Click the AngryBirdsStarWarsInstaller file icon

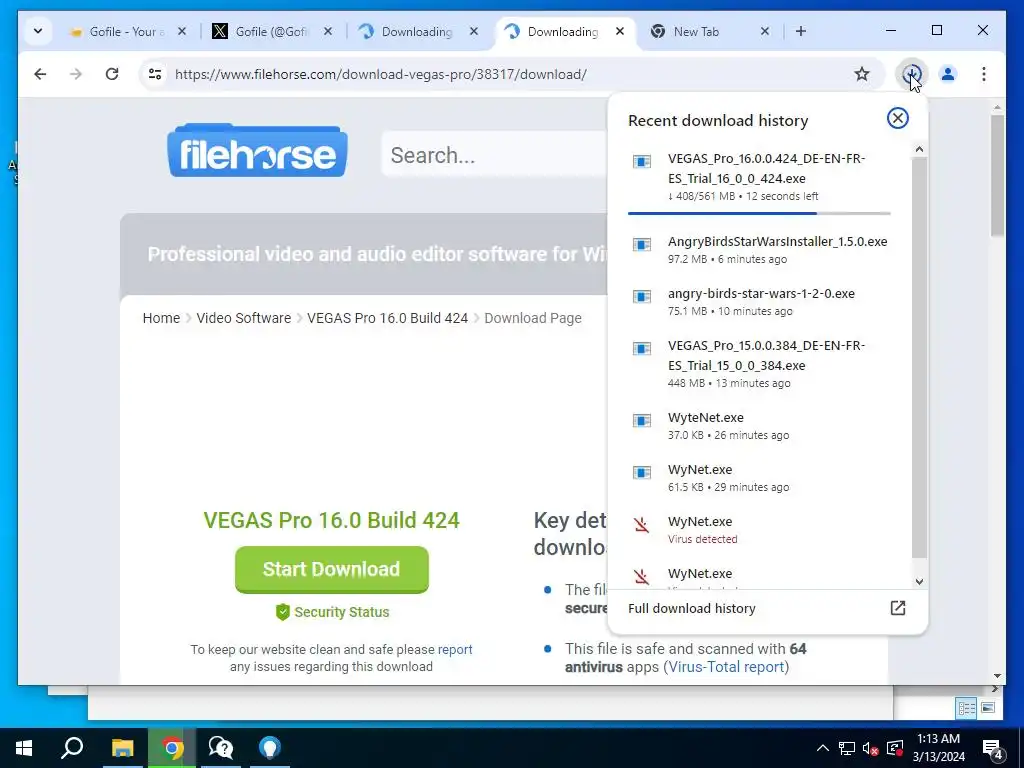point(642,244)
